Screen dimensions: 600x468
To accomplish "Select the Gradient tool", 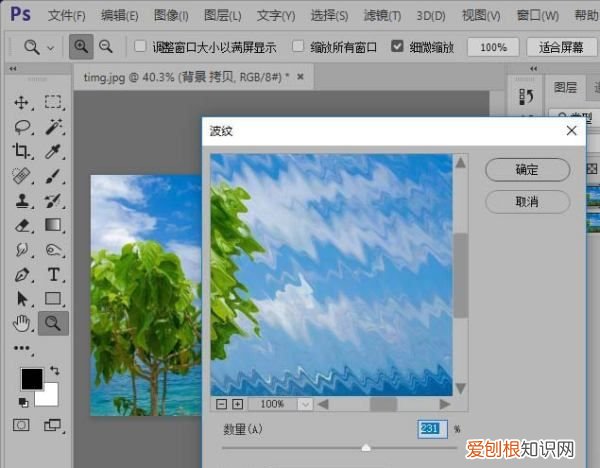I will 53,225.
